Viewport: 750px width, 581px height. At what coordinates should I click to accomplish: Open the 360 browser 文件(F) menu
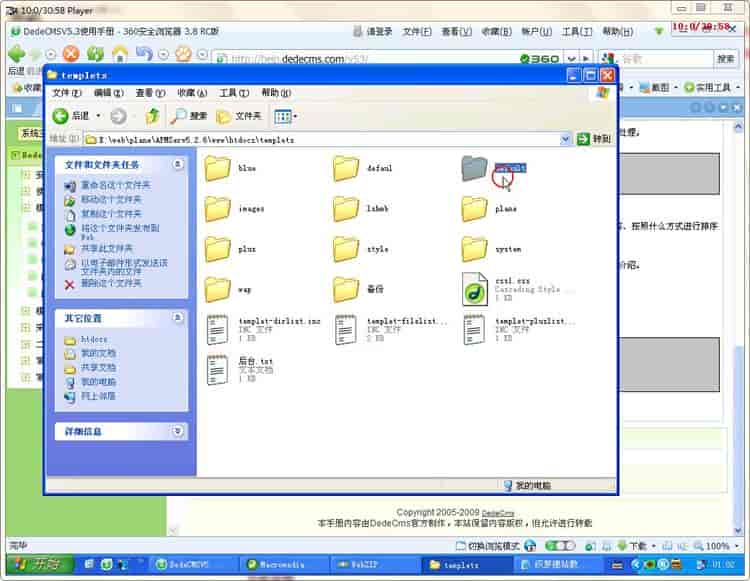417,32
